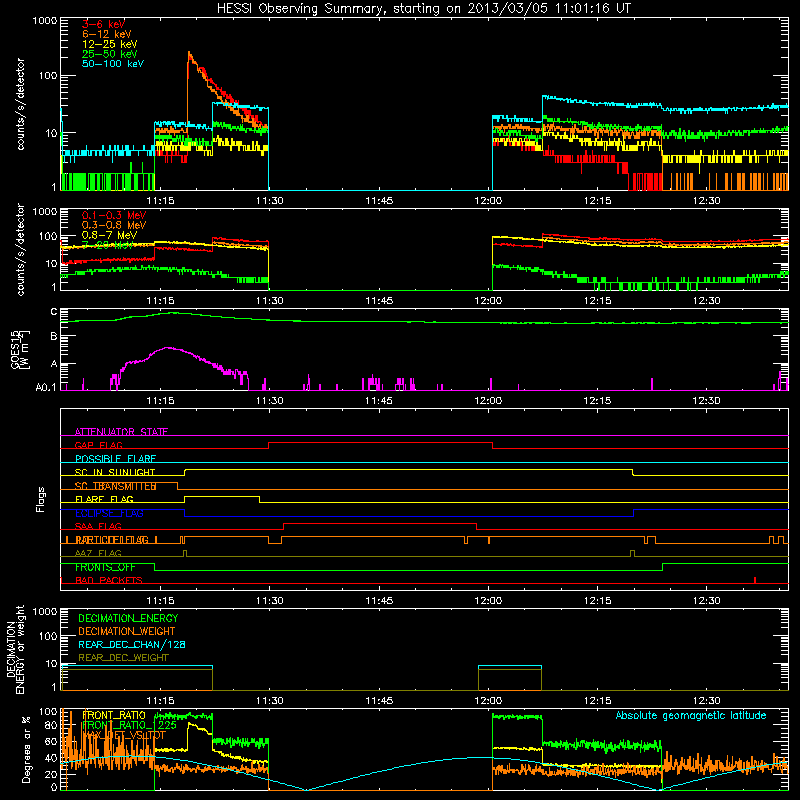This screenshot has width=800, height=800.
Task: Click the counts/s/detector axis title of the MeV panel
Action: pos(20,249)
